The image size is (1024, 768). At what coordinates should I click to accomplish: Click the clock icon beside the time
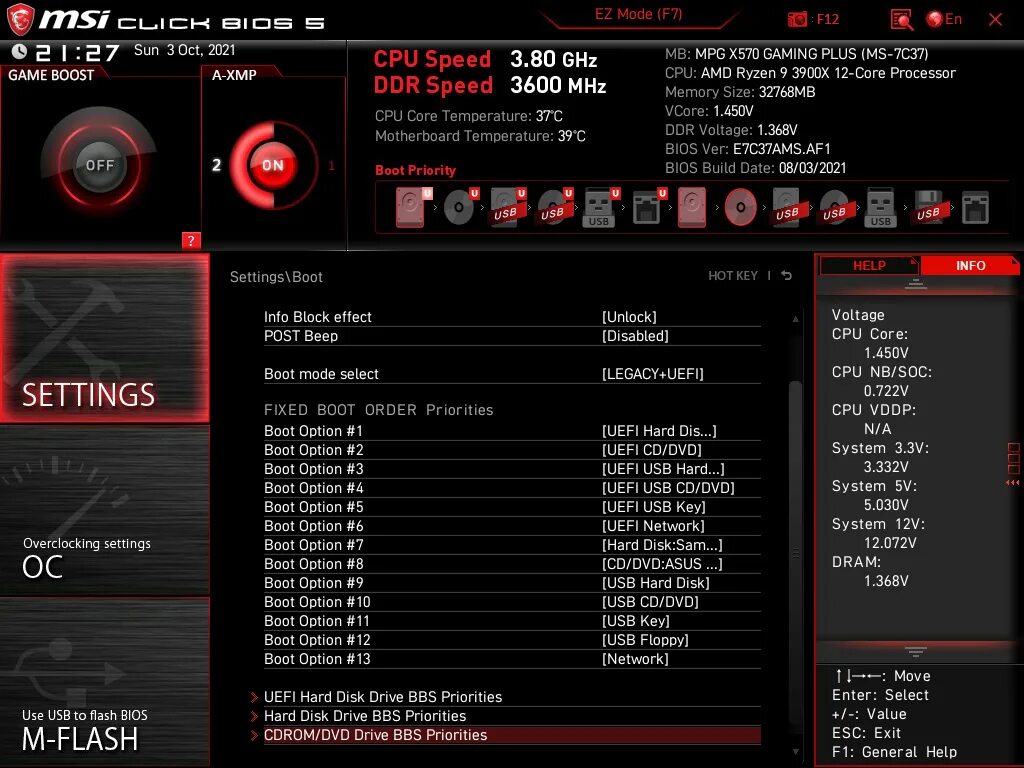[x=20, y=52]
